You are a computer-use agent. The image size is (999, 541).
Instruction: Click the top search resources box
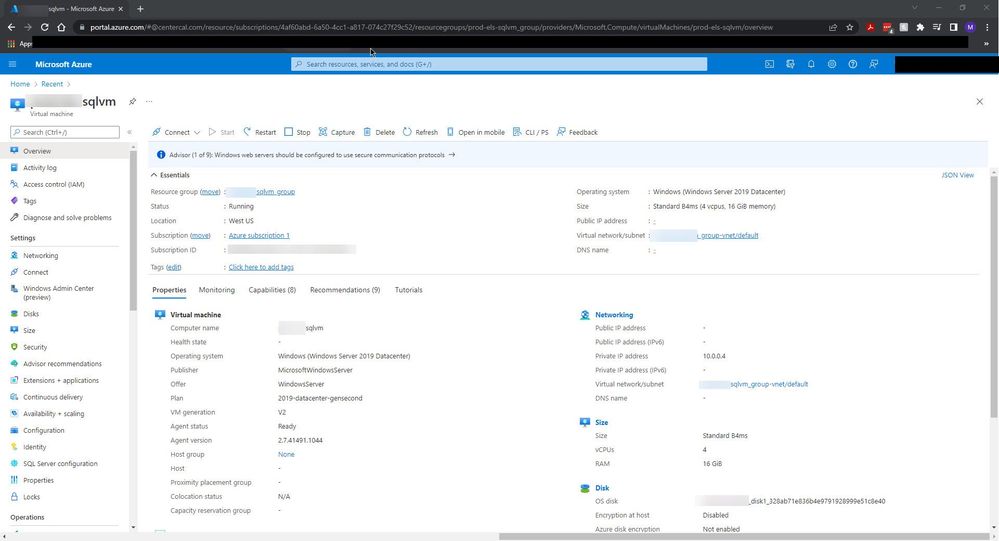tap(499, 64)
